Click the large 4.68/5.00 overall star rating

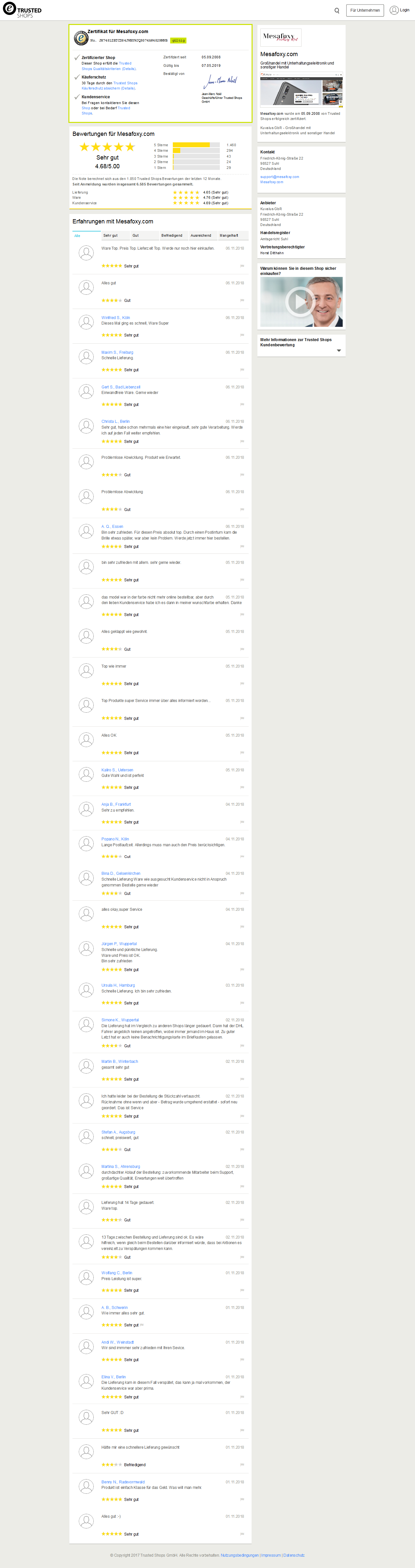point(107,147)
